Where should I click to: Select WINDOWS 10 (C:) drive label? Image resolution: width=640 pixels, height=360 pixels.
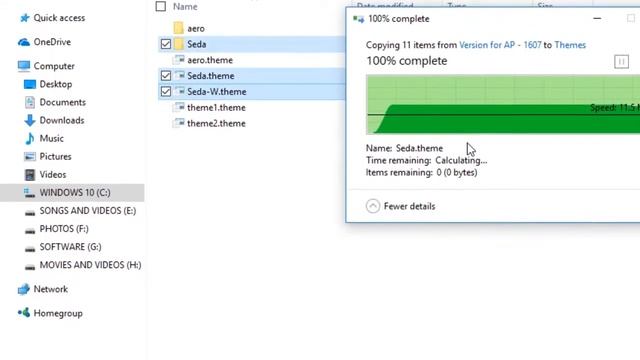pyautogui.click(x=75, y=193)
